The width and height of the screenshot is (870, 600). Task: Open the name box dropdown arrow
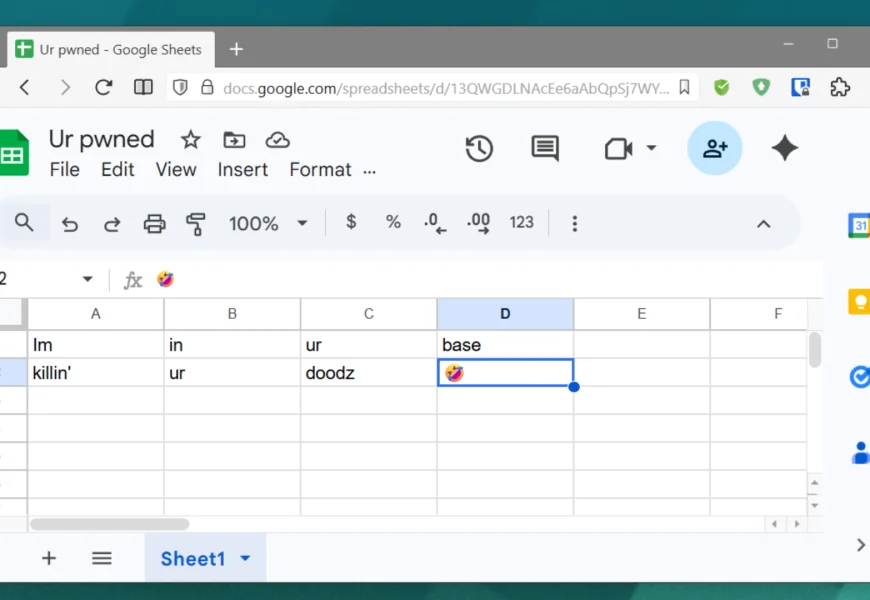pyautogui.click(x=87, y=279)
